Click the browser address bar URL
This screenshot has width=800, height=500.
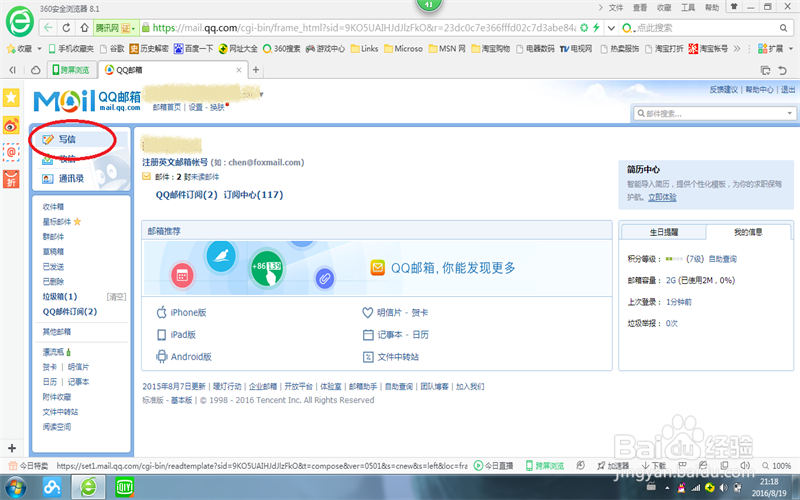pyautogui.click(x=364, y=28)
